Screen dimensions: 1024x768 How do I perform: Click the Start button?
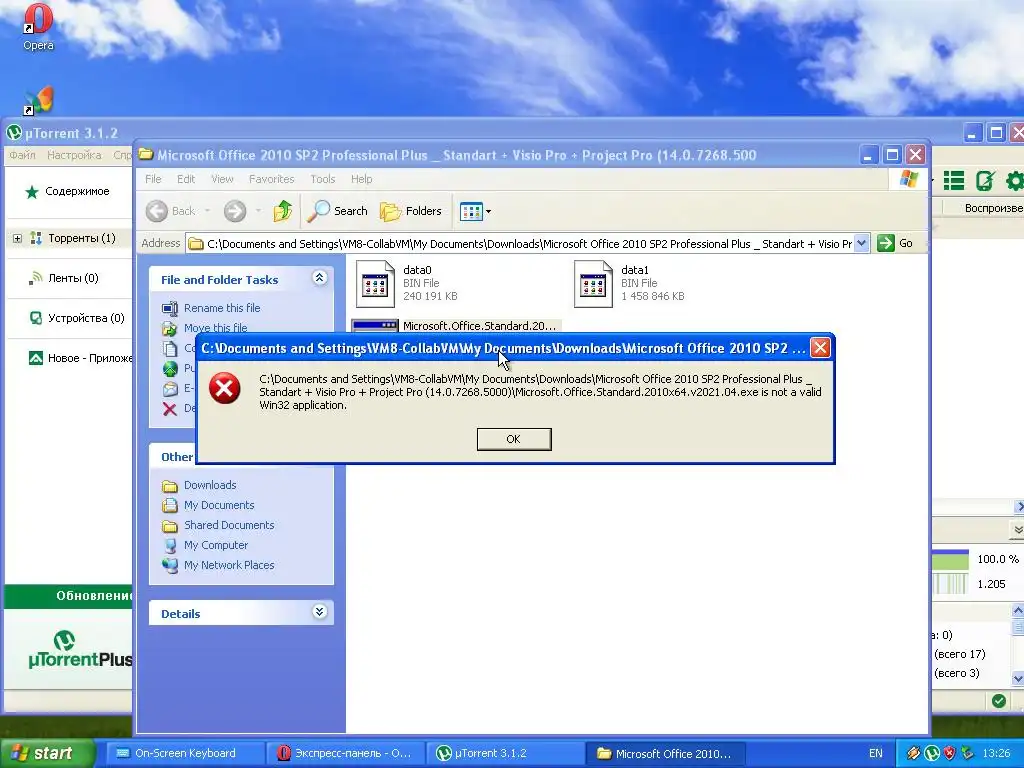(46, 753)
